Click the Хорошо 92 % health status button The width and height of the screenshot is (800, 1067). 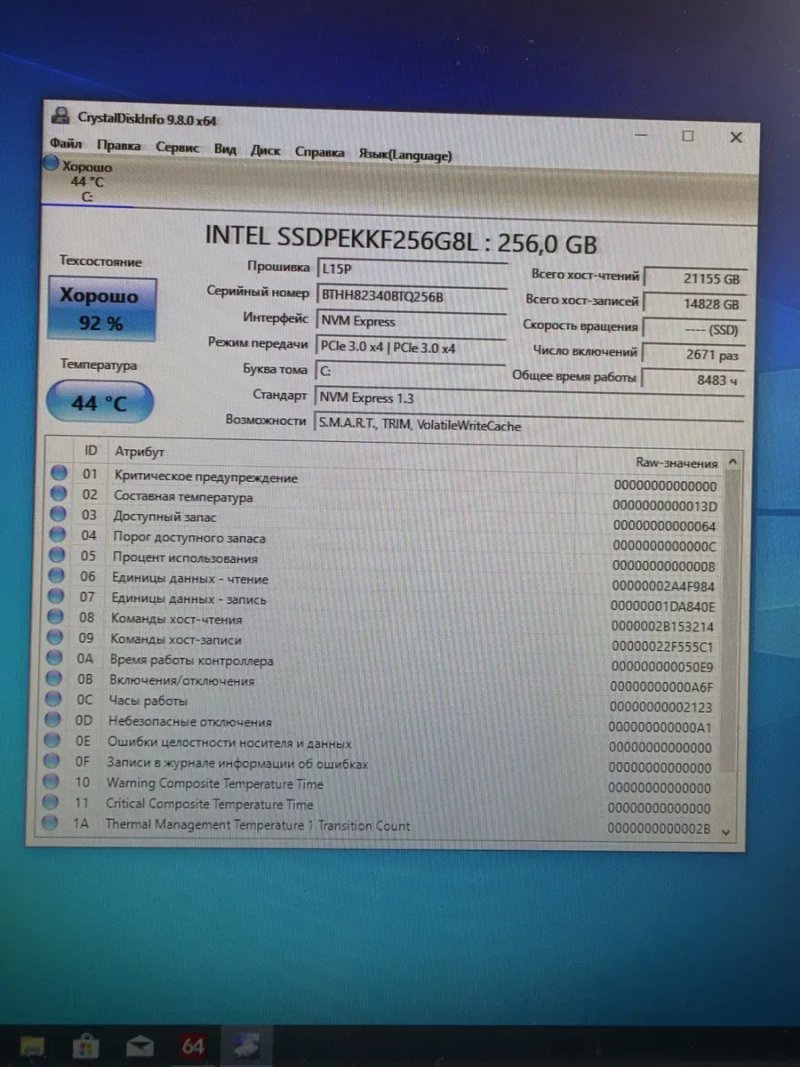pos(101,309)
